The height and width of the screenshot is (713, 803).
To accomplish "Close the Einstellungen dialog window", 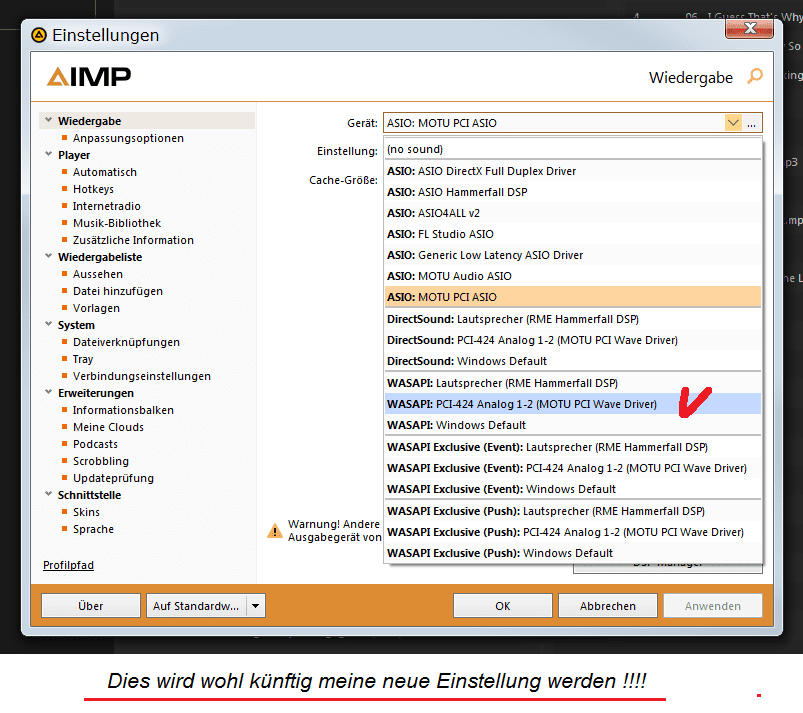I will [x=749, y=29].
